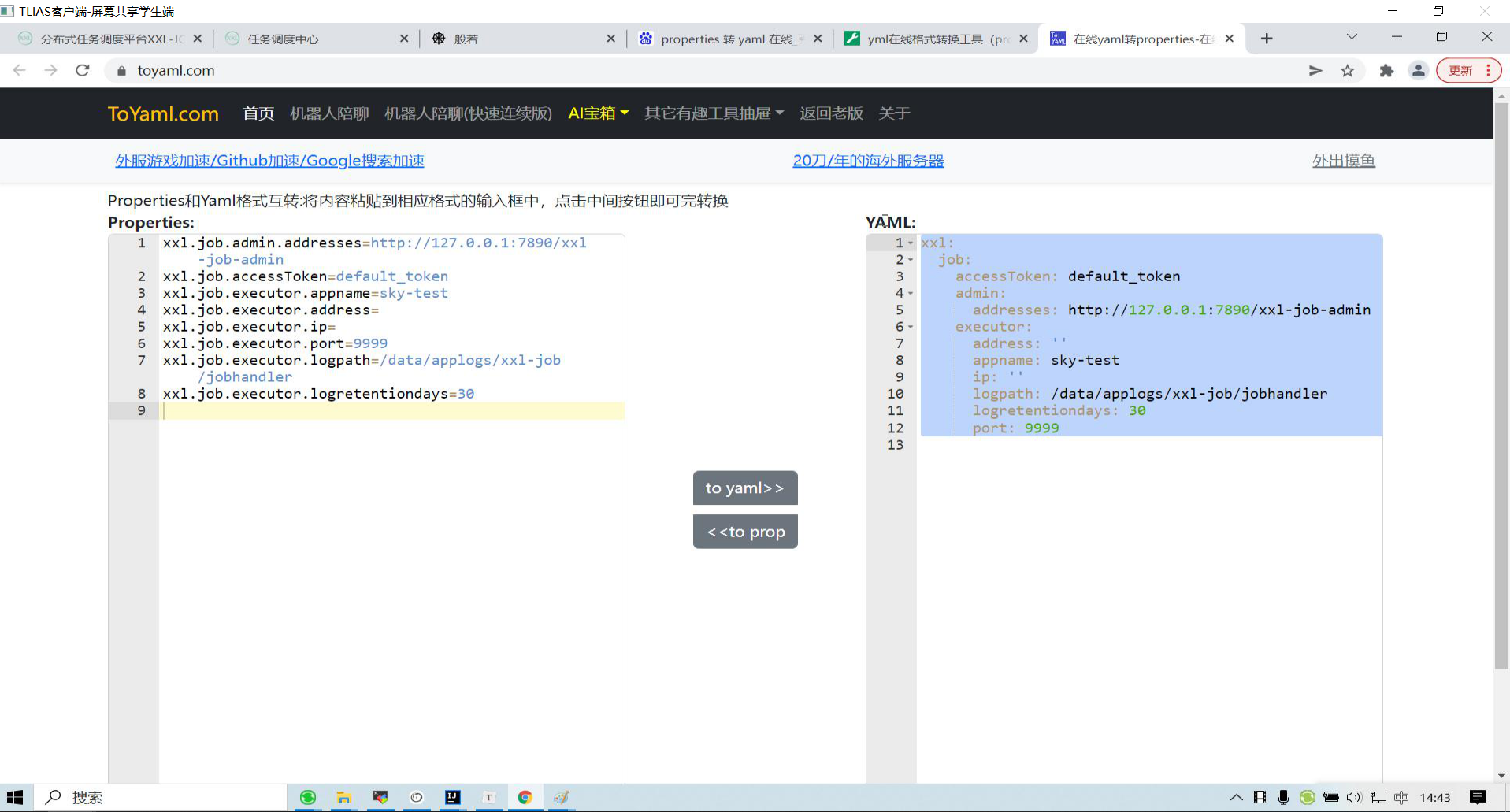Click scrollbar down arrow of page
This screenshot has height=812, width=1510.
click(1501, 776)
